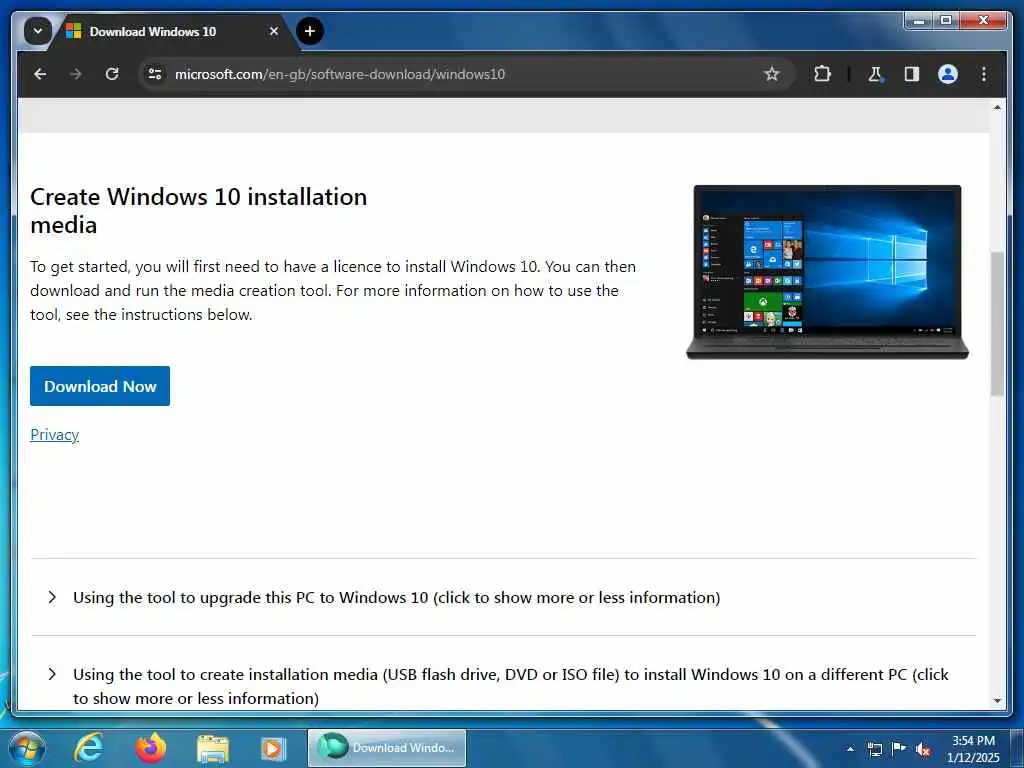Screen dimensions: 1024x768
Task: Close the Download Windows 10 tab
Action: pos(274,31)
